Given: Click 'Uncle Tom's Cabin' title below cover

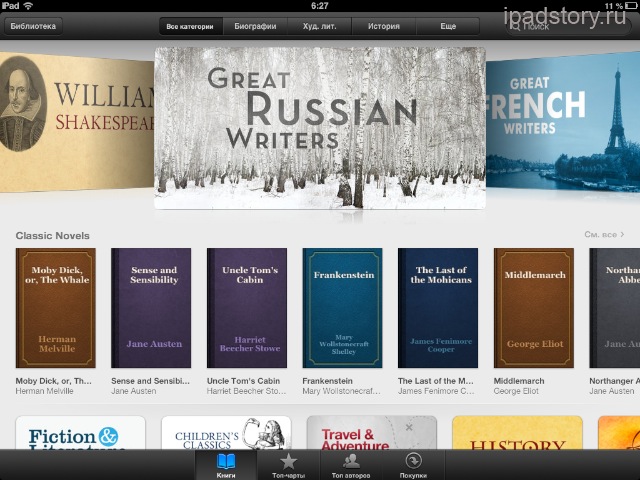Looking at the screenshot, I should click(243, 381).
